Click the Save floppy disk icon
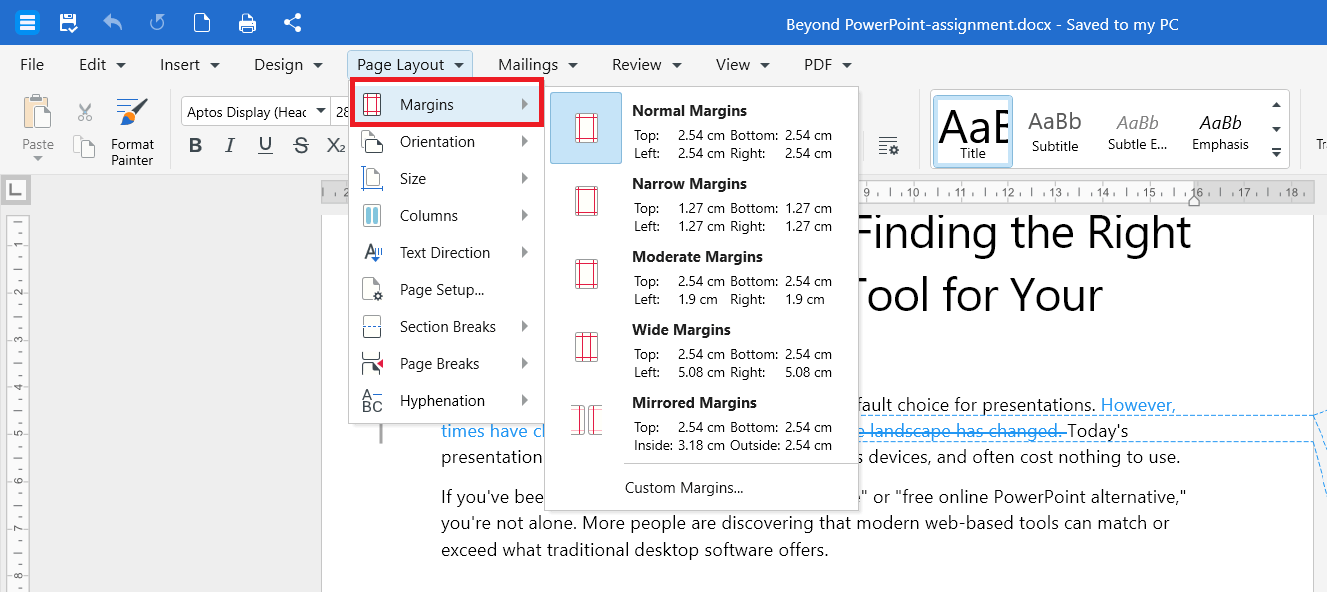1327x592 pixels. pyautogui.click(x=68, y=23)
